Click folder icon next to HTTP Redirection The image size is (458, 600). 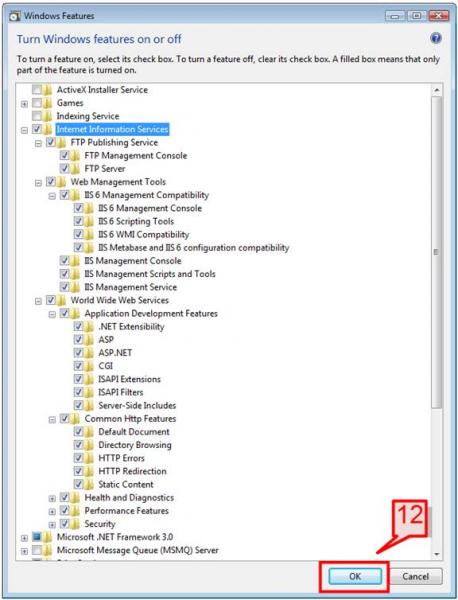pyautogui.click(x=89, y=471)
